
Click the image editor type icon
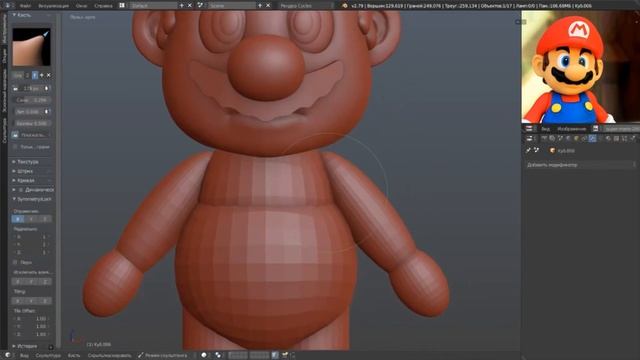click(x=529, y=129)
